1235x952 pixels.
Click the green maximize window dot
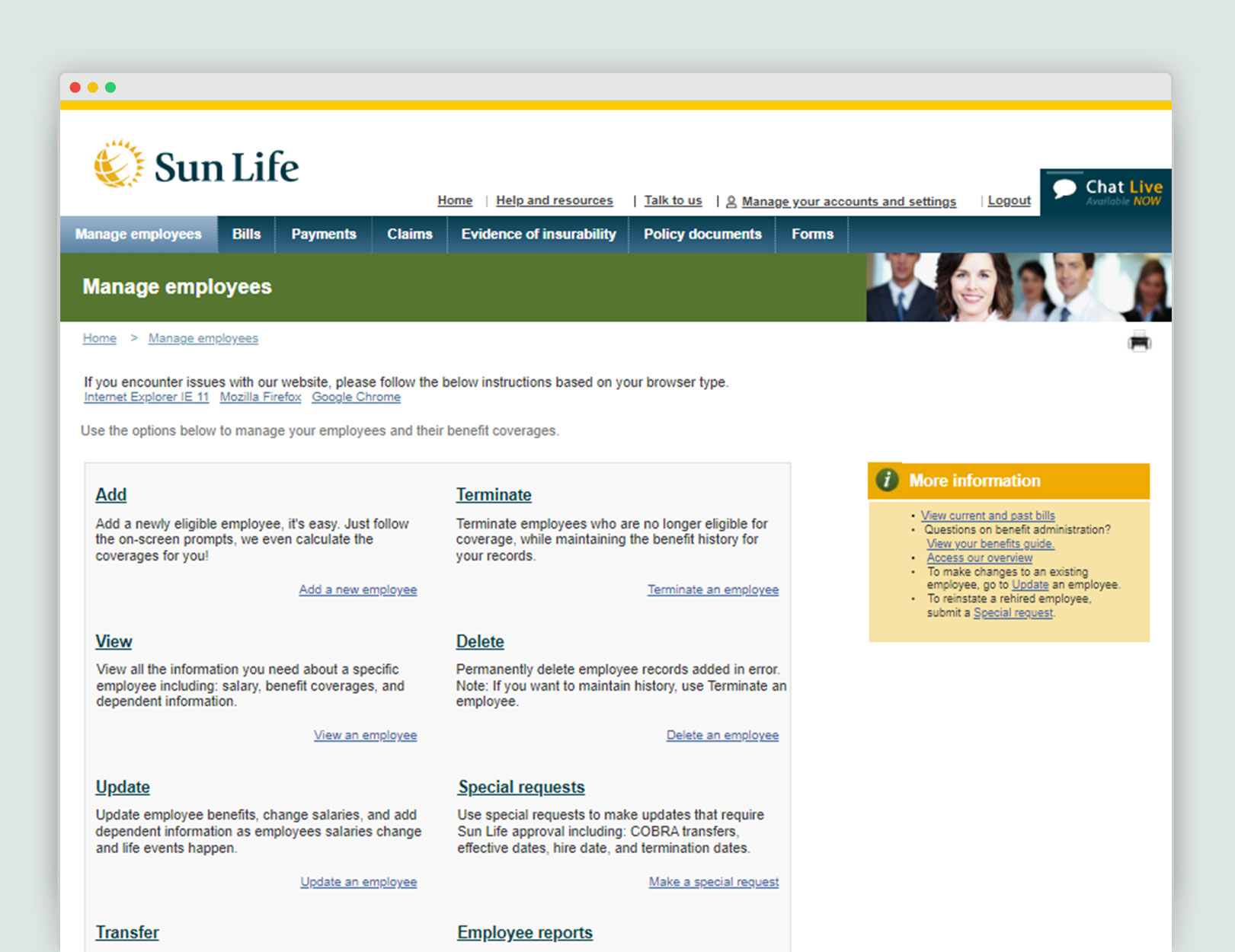(x=110, y=88)
